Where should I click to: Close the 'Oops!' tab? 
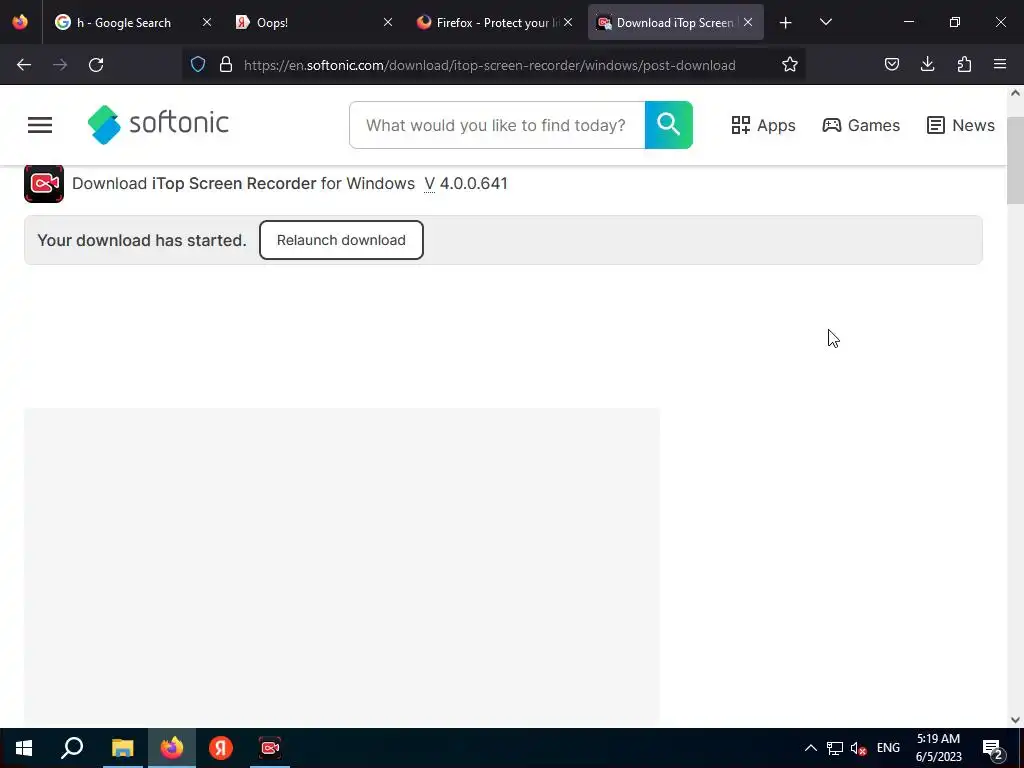tap(387, 22)
